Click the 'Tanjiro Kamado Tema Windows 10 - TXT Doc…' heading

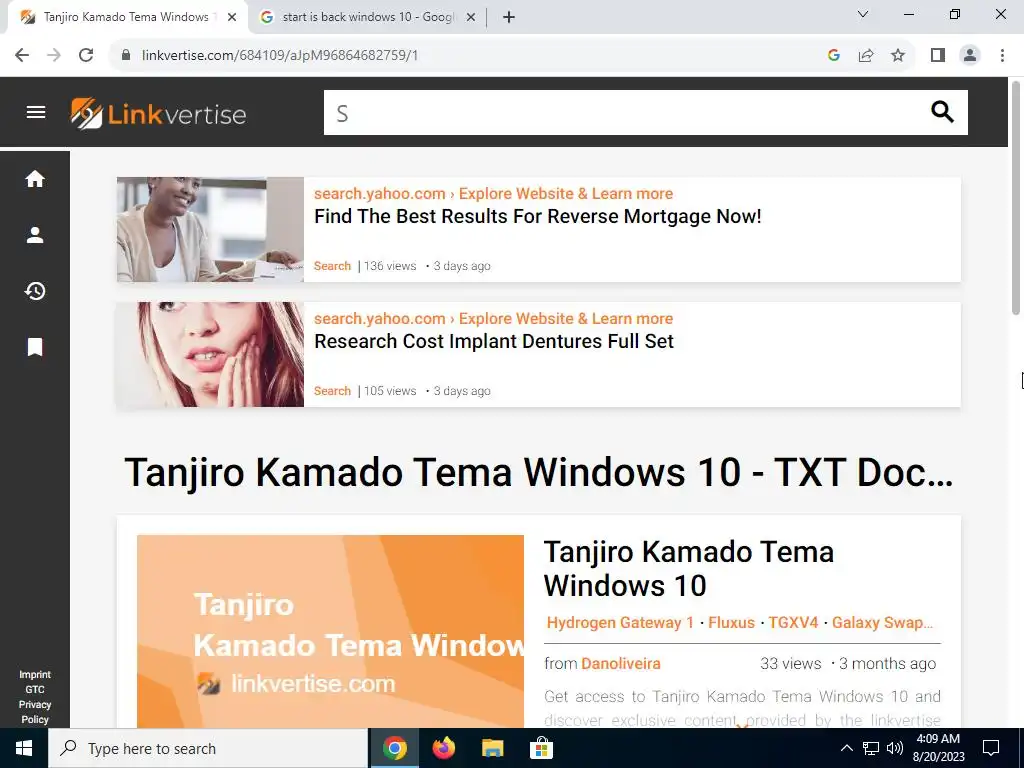(x=538, y=472)
